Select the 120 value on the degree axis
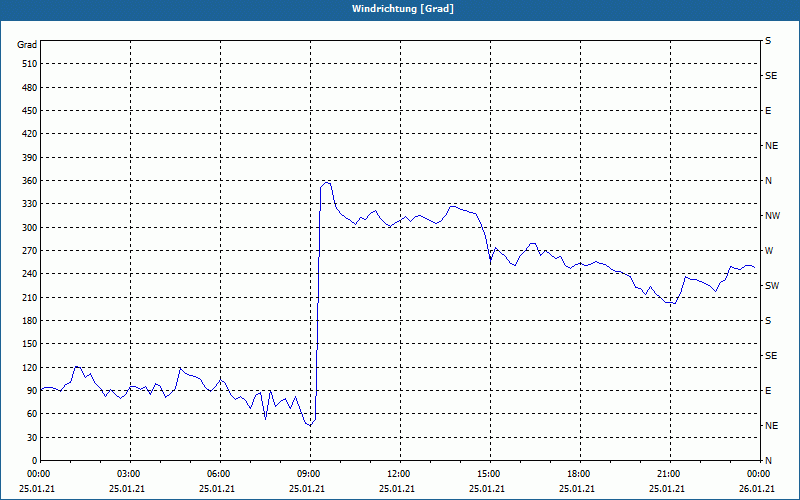Image resolution: width=800 pixels, height=500 pixels. (30, 367)
